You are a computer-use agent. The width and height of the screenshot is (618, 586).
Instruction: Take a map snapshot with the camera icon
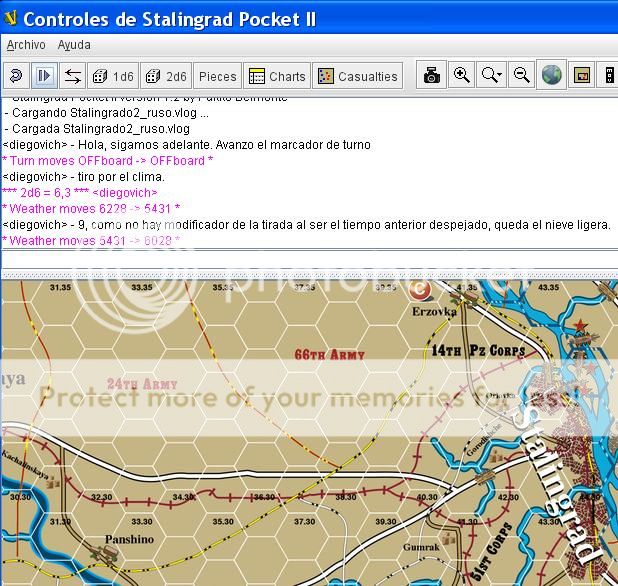[x=432, y=75]
